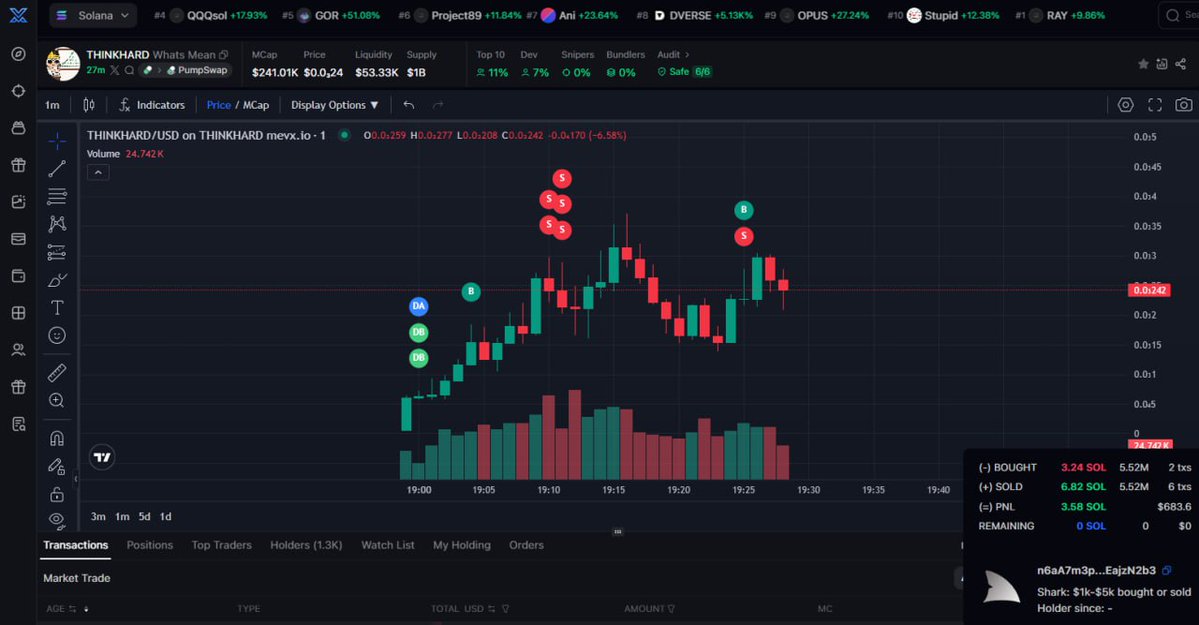
Task: Toggle lock all drawings
Action: pos(57,494)
